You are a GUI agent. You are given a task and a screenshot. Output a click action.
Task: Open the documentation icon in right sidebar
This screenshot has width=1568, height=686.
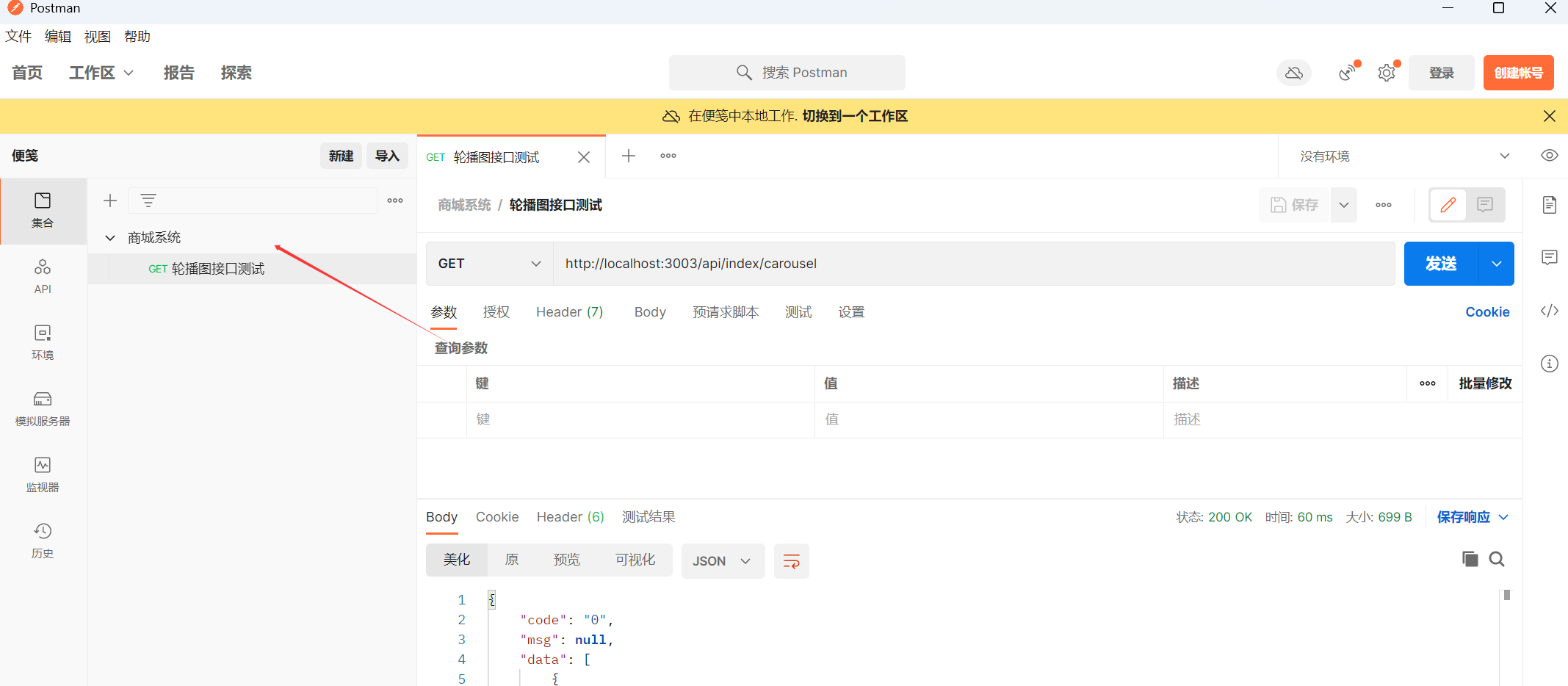click(1550, 205)
